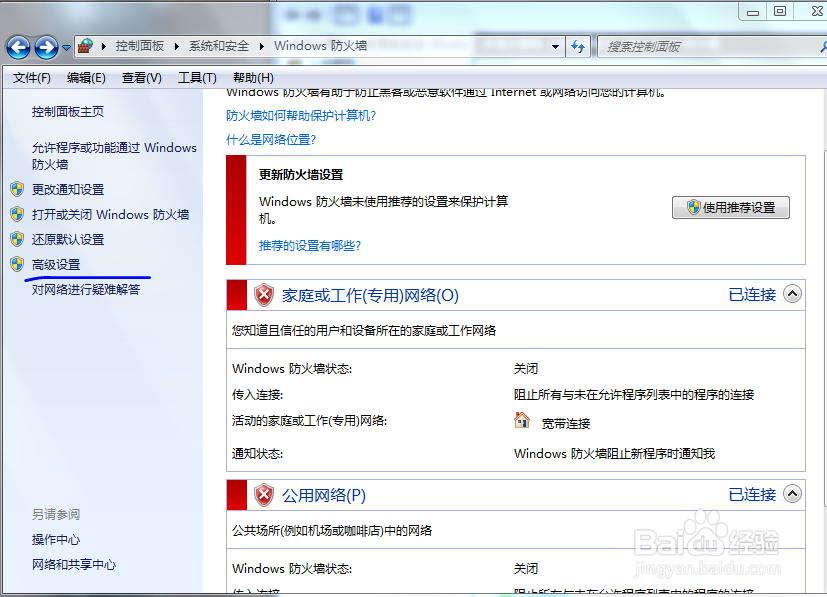The width and height of the screenshot is (827, 597).
Task: Go back with the blue Back arrow
Action: coord(18,47)
